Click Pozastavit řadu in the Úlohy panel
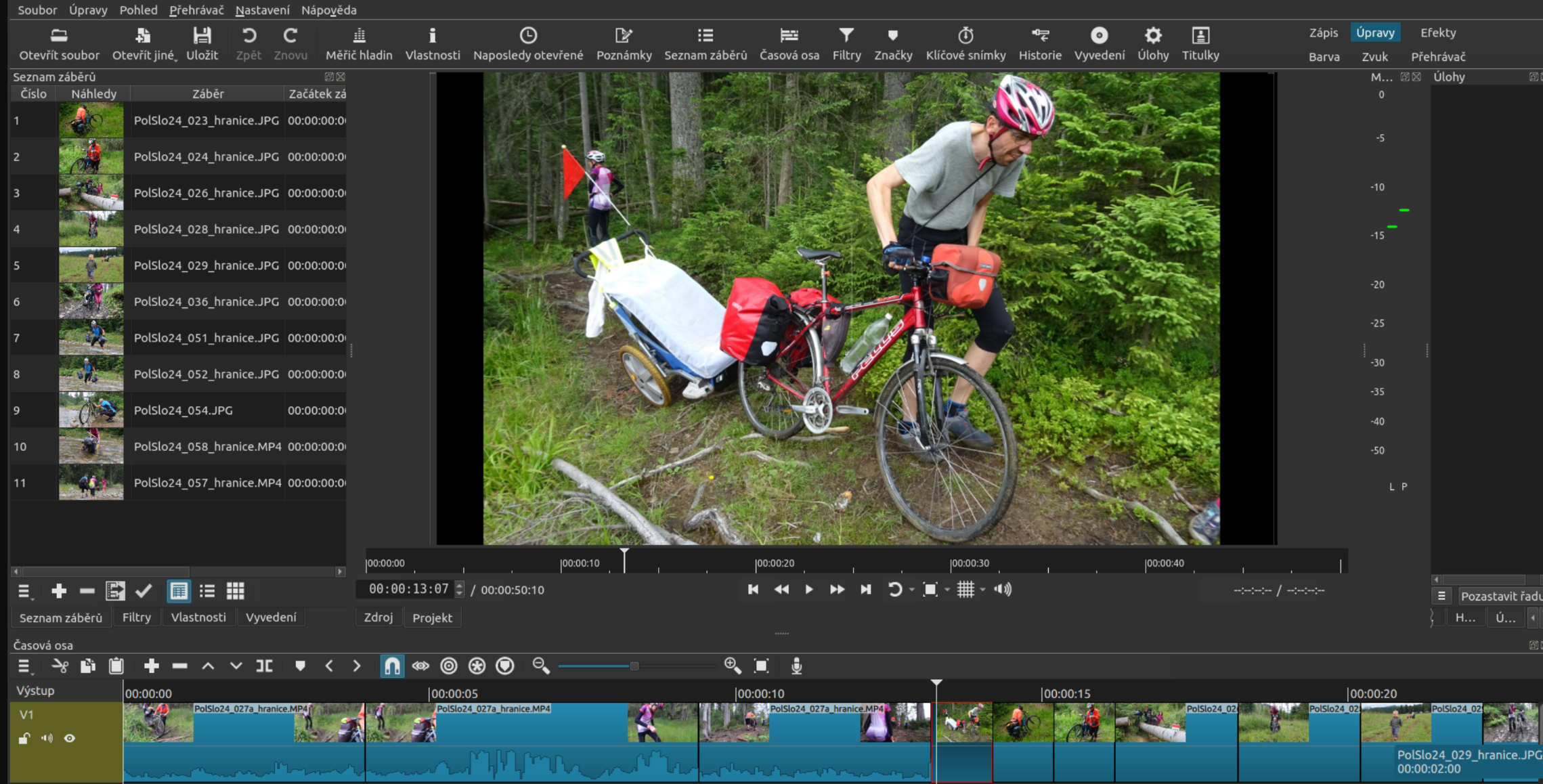 click(1502, 595)
